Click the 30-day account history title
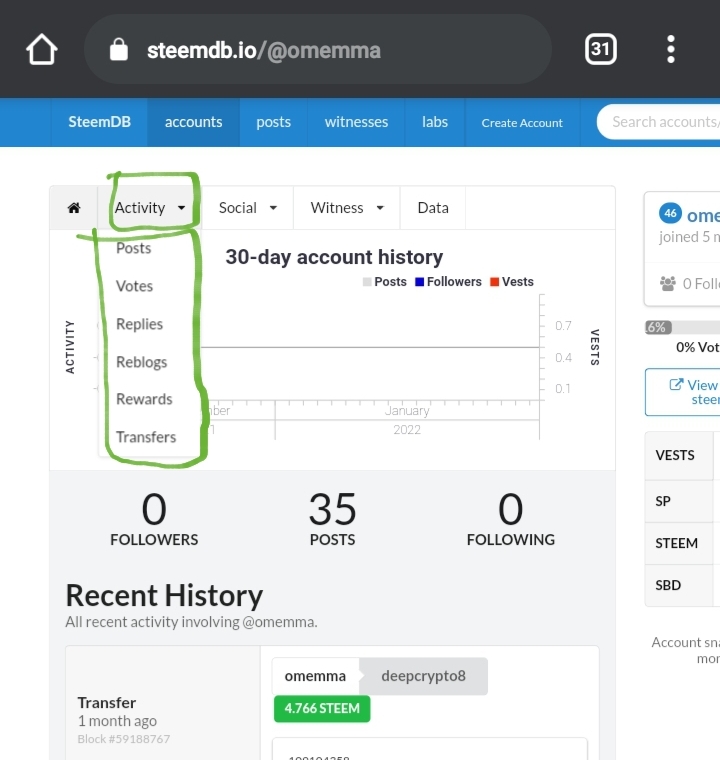This screenshot has height=760, width=720. (334, 257)
